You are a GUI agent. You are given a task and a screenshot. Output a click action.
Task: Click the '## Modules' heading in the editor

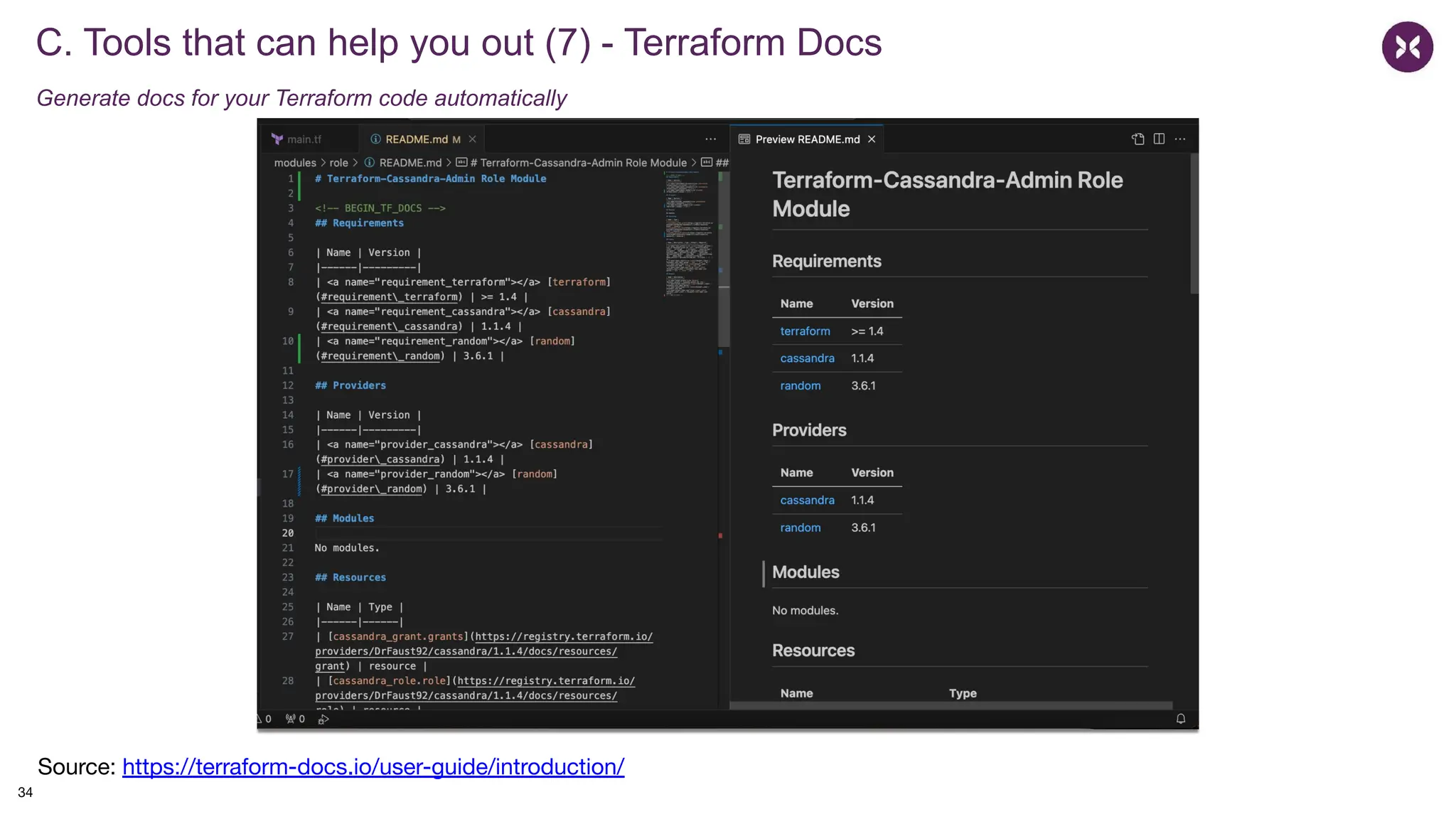click(344, 519)
